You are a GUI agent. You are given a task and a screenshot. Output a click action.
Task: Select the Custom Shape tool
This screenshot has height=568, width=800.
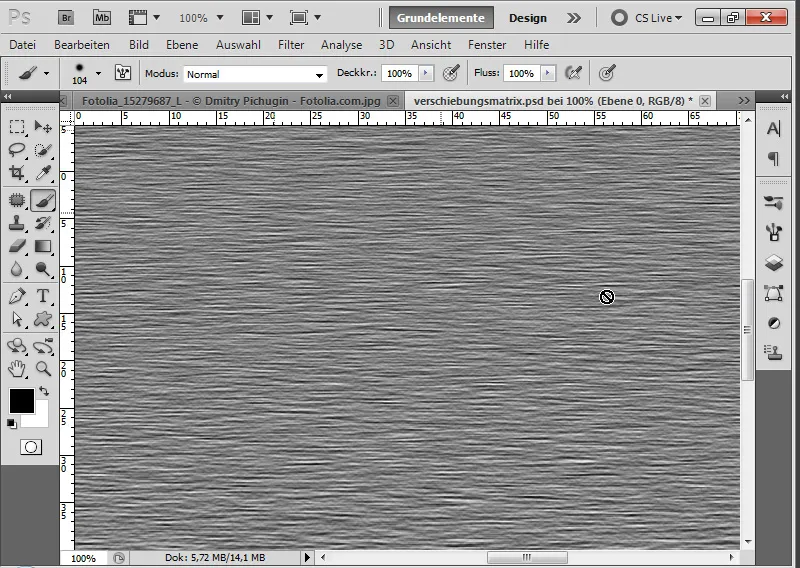(x=43, y=319)
